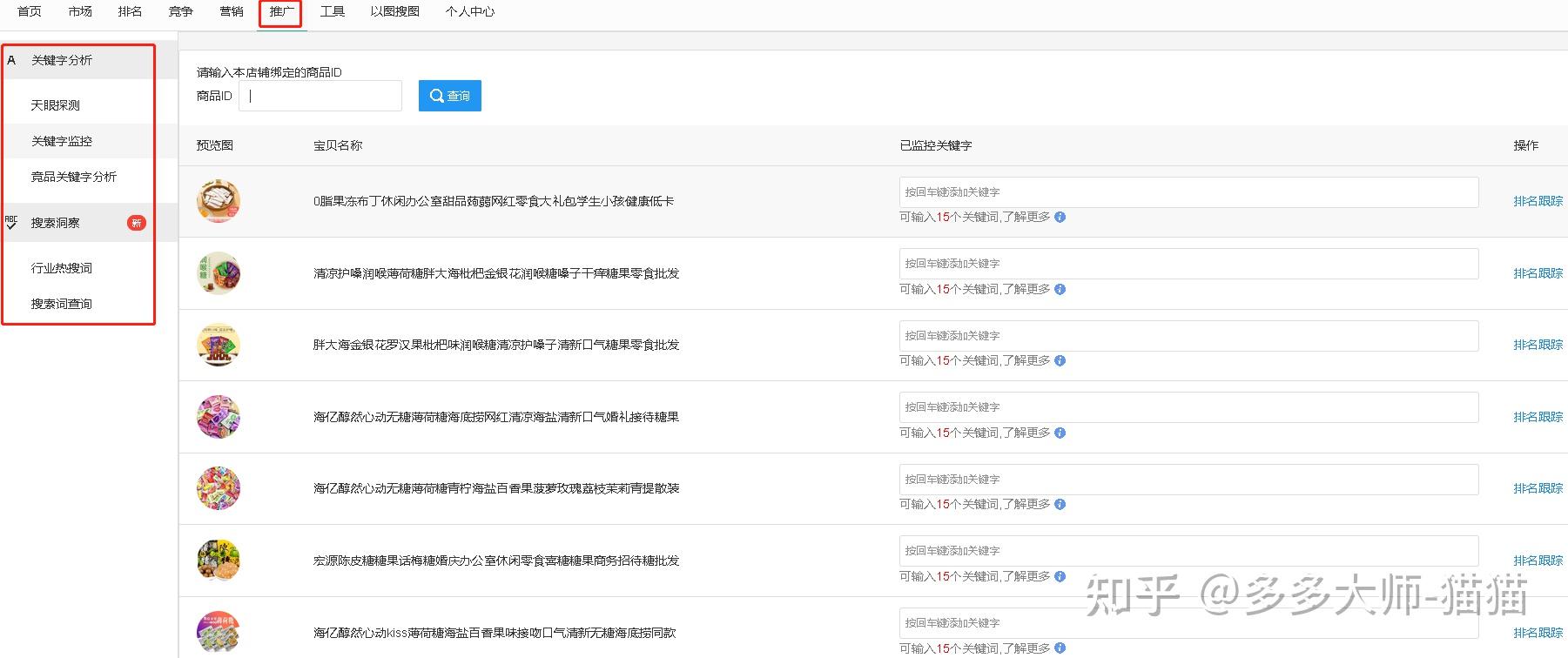Click the 新 badge next to 搜索洞察
The width and height of the screenshot is (1568, 658).
click(136, 223)
